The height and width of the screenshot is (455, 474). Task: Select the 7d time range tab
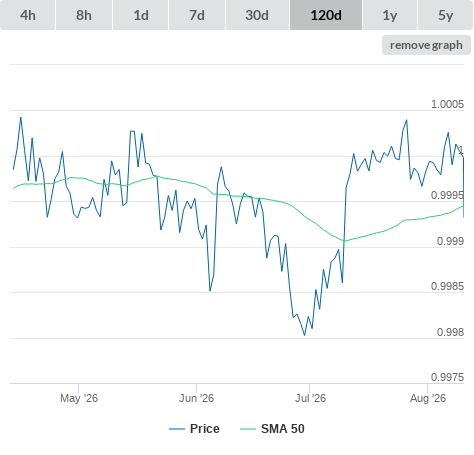click(x=197, y=15)
